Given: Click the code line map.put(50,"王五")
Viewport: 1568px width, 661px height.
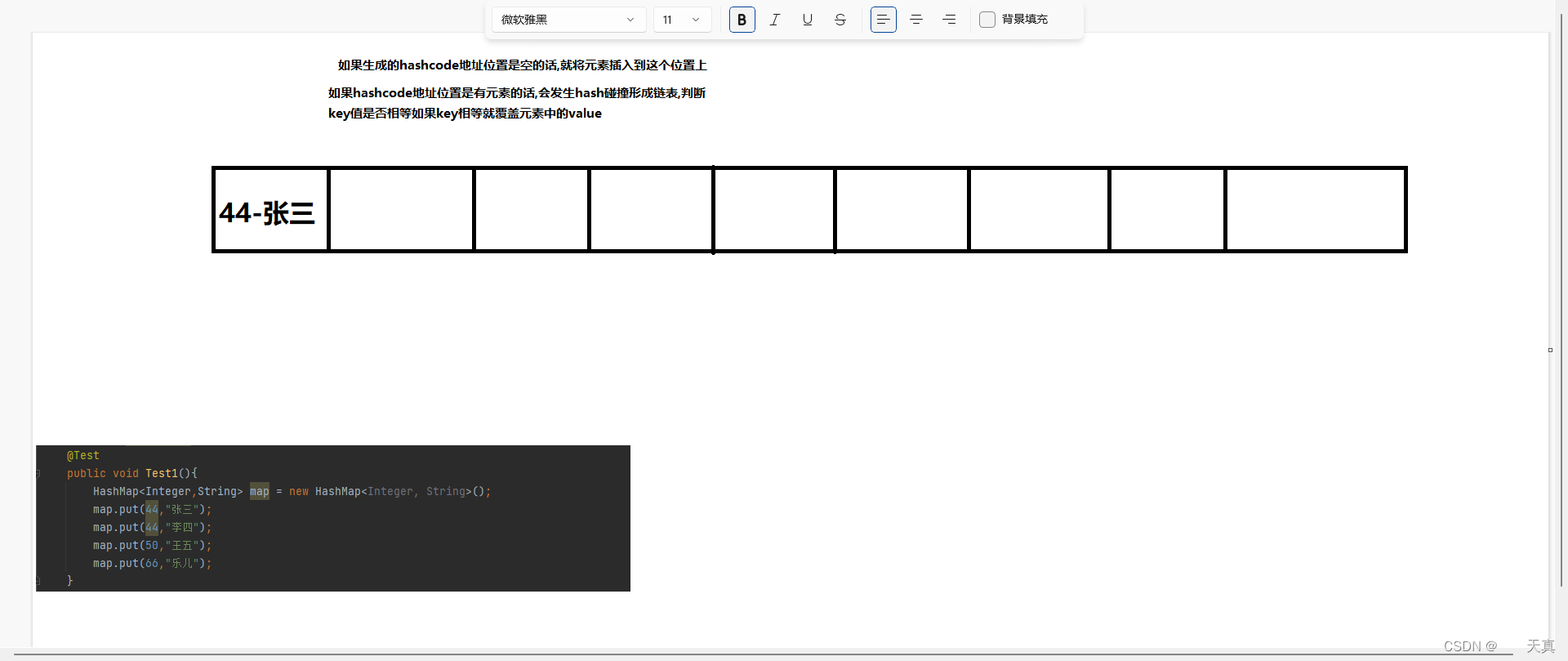Looking at the screenshot, I should (x=152, y=546).
